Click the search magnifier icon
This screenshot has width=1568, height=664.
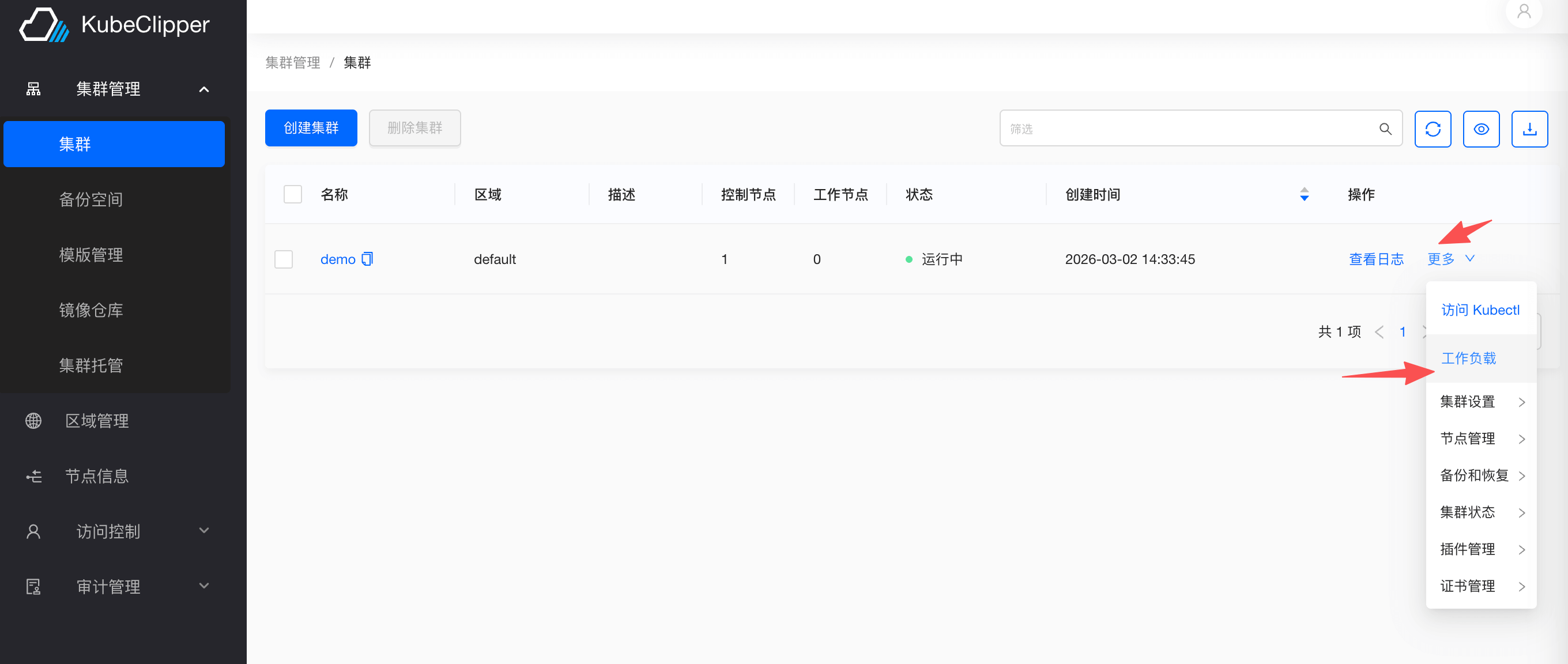[x=1385, y=129]
